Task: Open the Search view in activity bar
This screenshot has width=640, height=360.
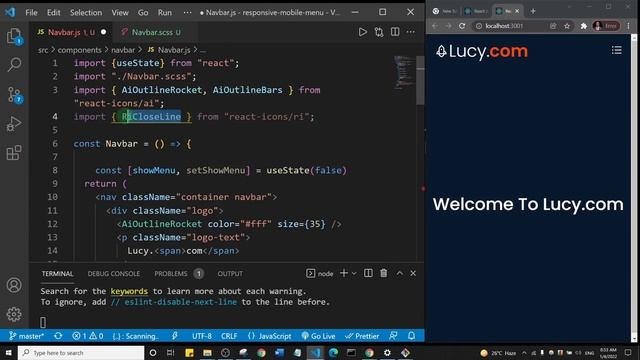Action: click(14, 64)
